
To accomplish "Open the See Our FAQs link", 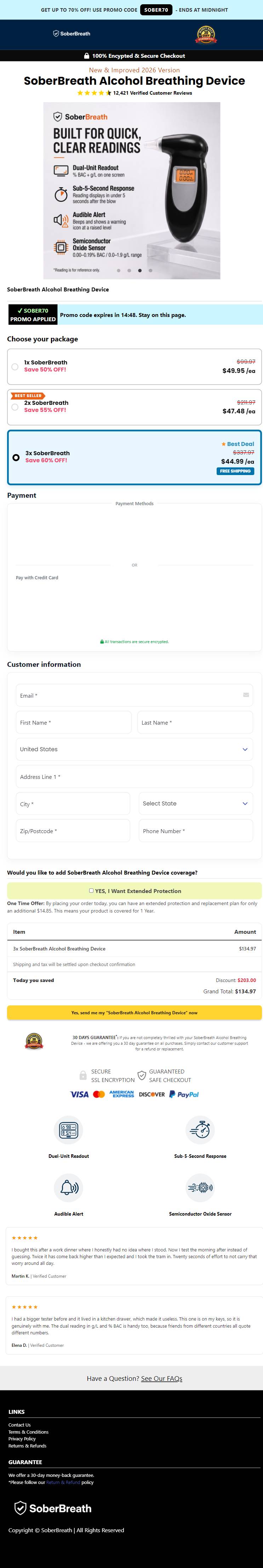I will click(x=161, y=1379).
